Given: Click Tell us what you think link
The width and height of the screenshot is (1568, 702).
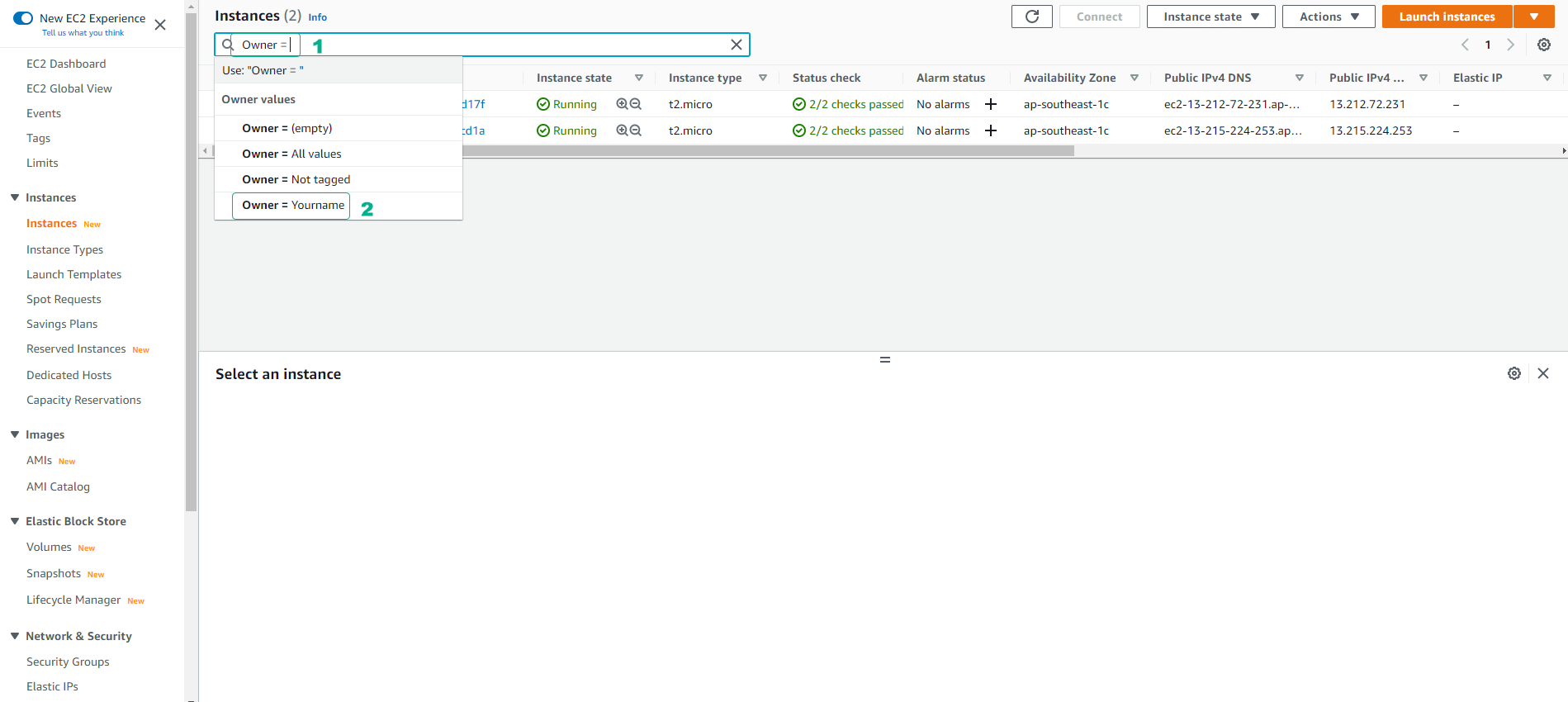Looking at the screenshot, I should 83,33.
